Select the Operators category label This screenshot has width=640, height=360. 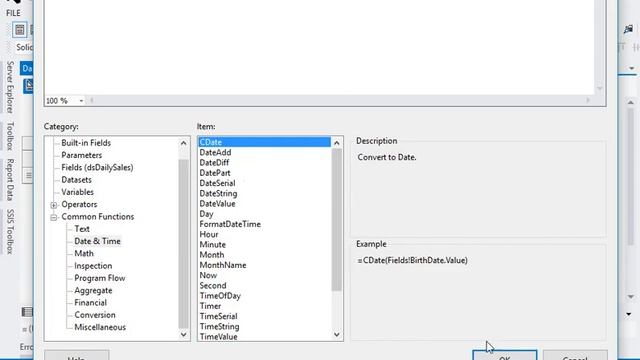(79, 204)
